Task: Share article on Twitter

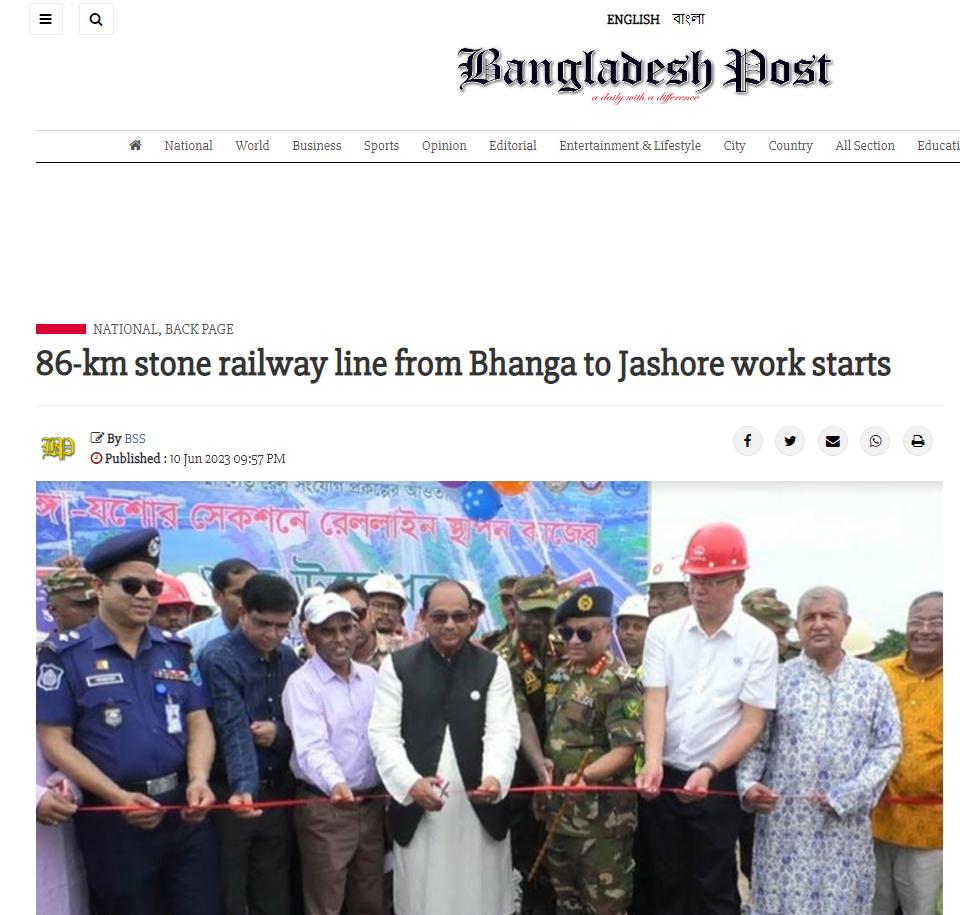Action: (790, 441)
